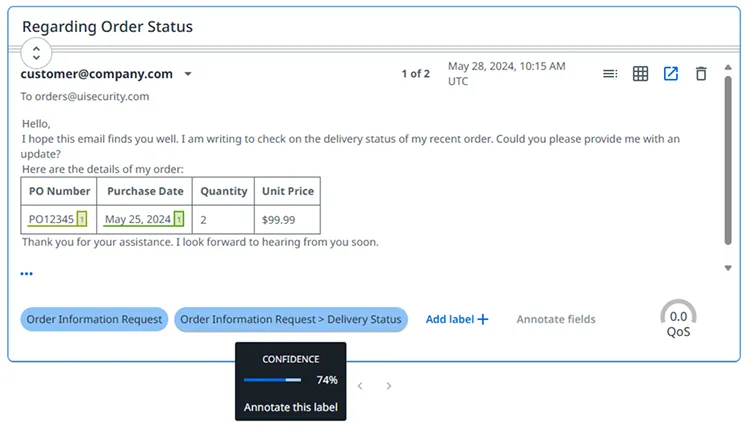Click the plus icon beside Add label

pos(483,319)
